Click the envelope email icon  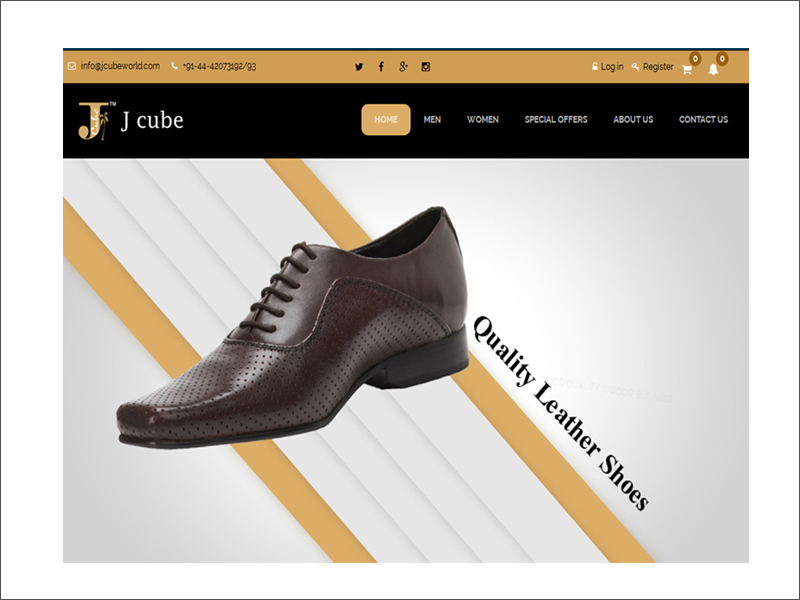(72, 67)
